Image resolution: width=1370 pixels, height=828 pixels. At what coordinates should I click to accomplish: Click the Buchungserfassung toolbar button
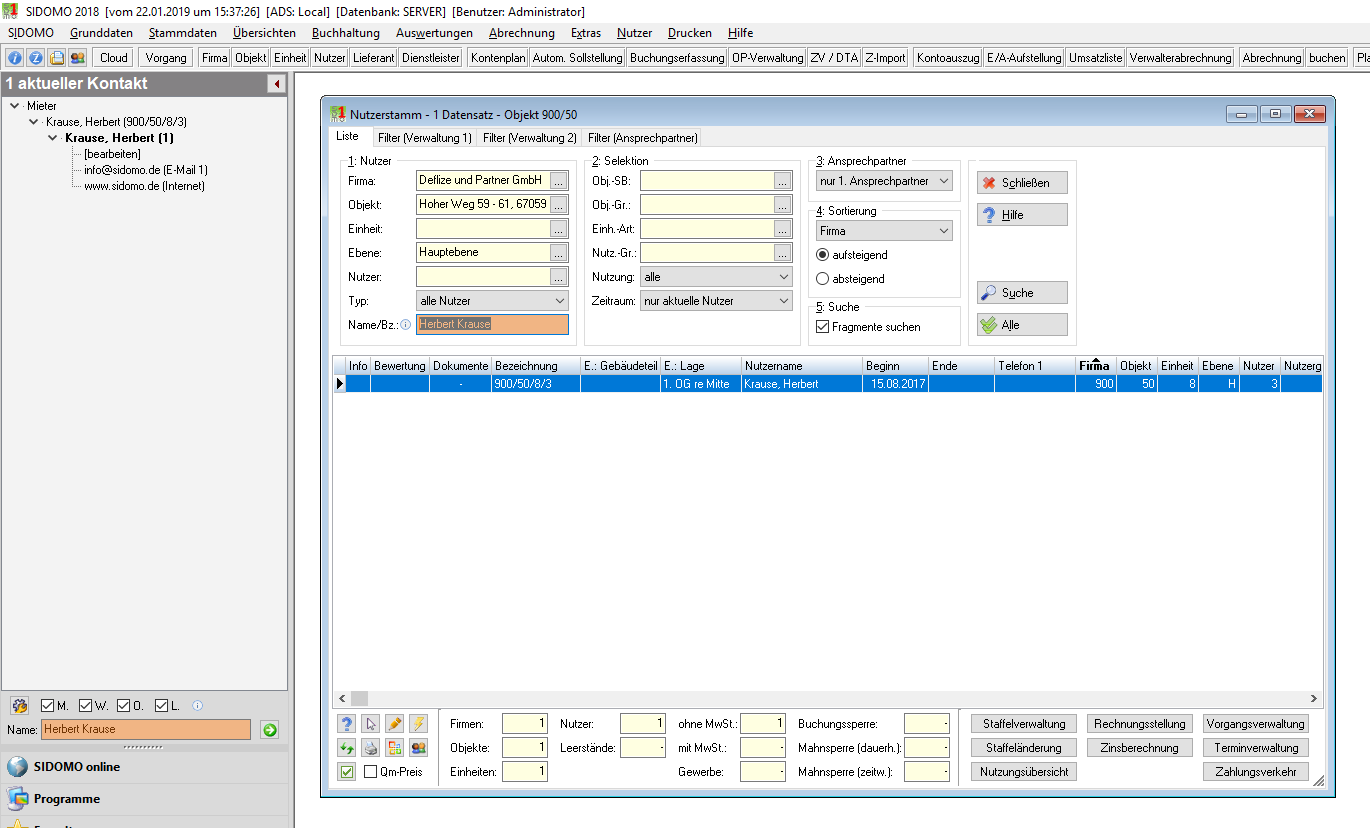tap(677, 58)
